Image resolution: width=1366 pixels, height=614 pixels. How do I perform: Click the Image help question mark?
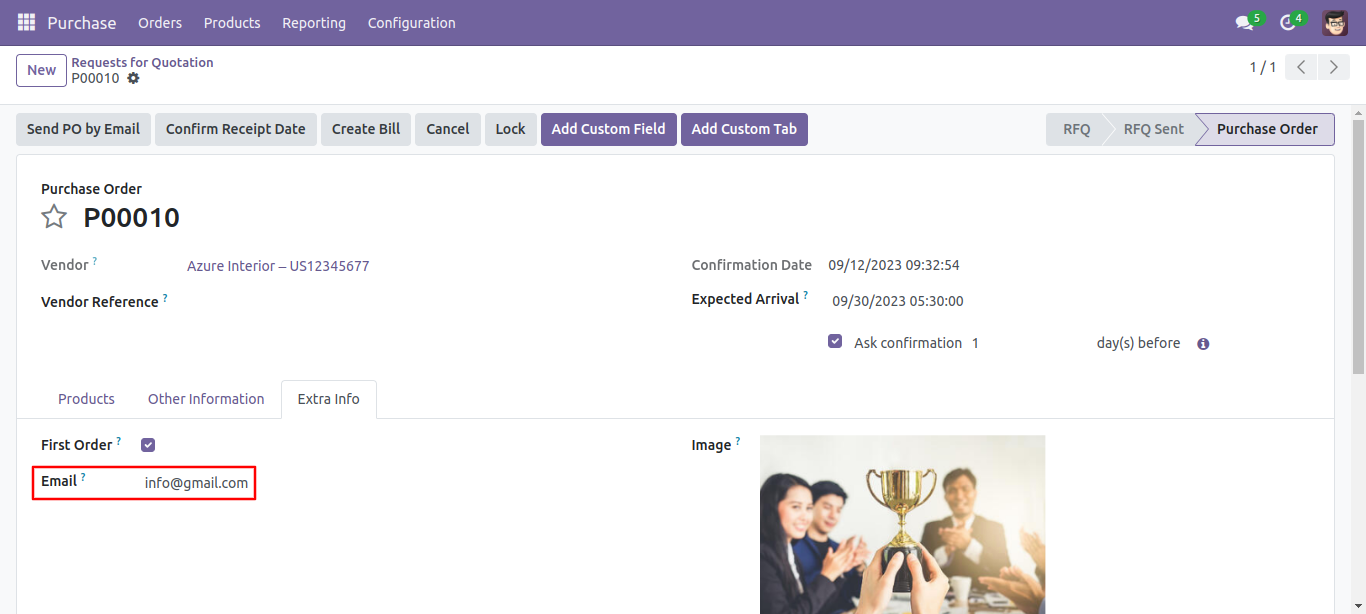(738, 440)
